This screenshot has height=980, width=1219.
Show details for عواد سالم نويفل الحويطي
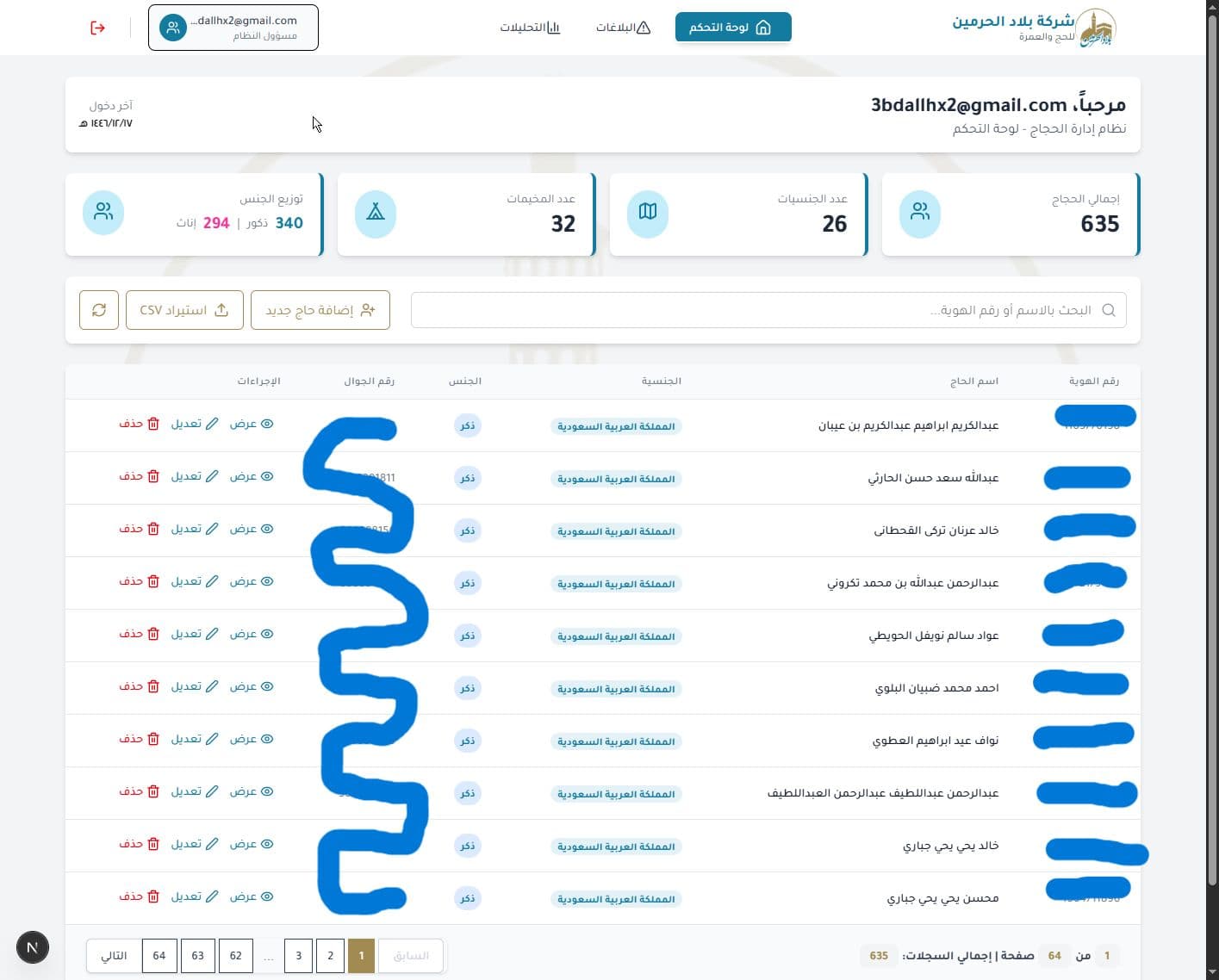[x=252, y=634]
